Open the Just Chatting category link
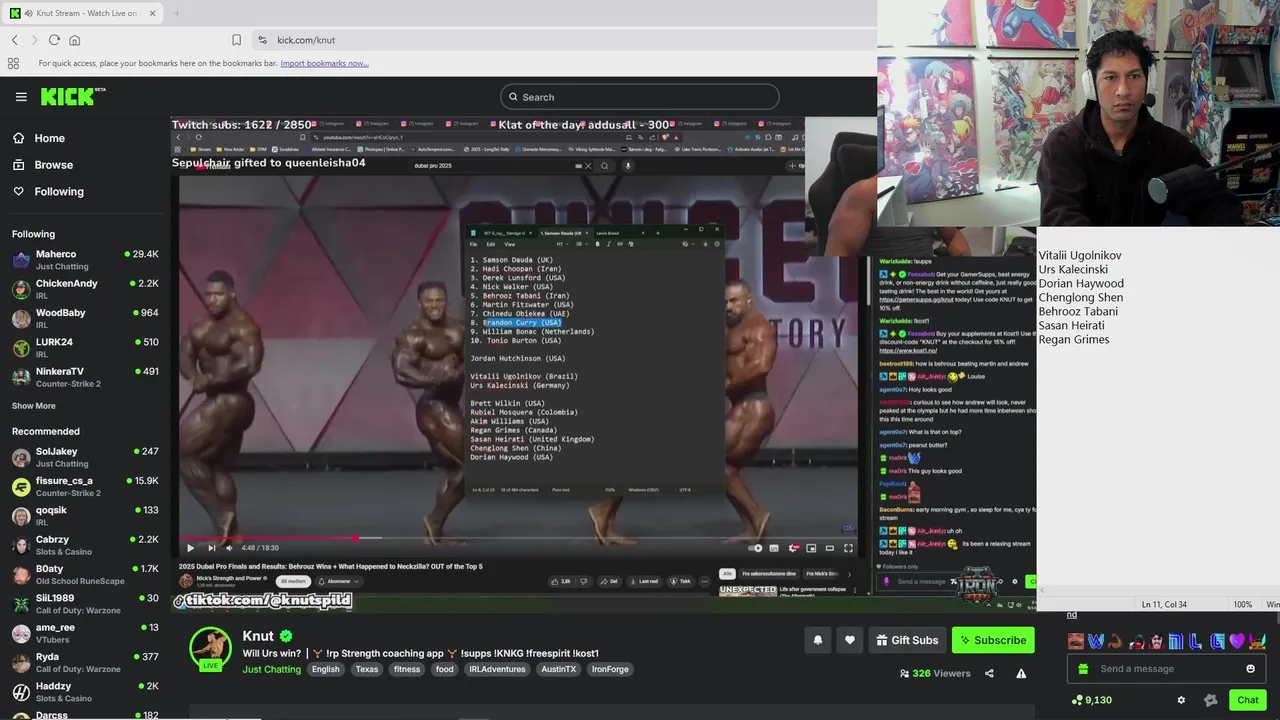The height and width of the screenshot is (720, 1280). (x=271, y=669)
